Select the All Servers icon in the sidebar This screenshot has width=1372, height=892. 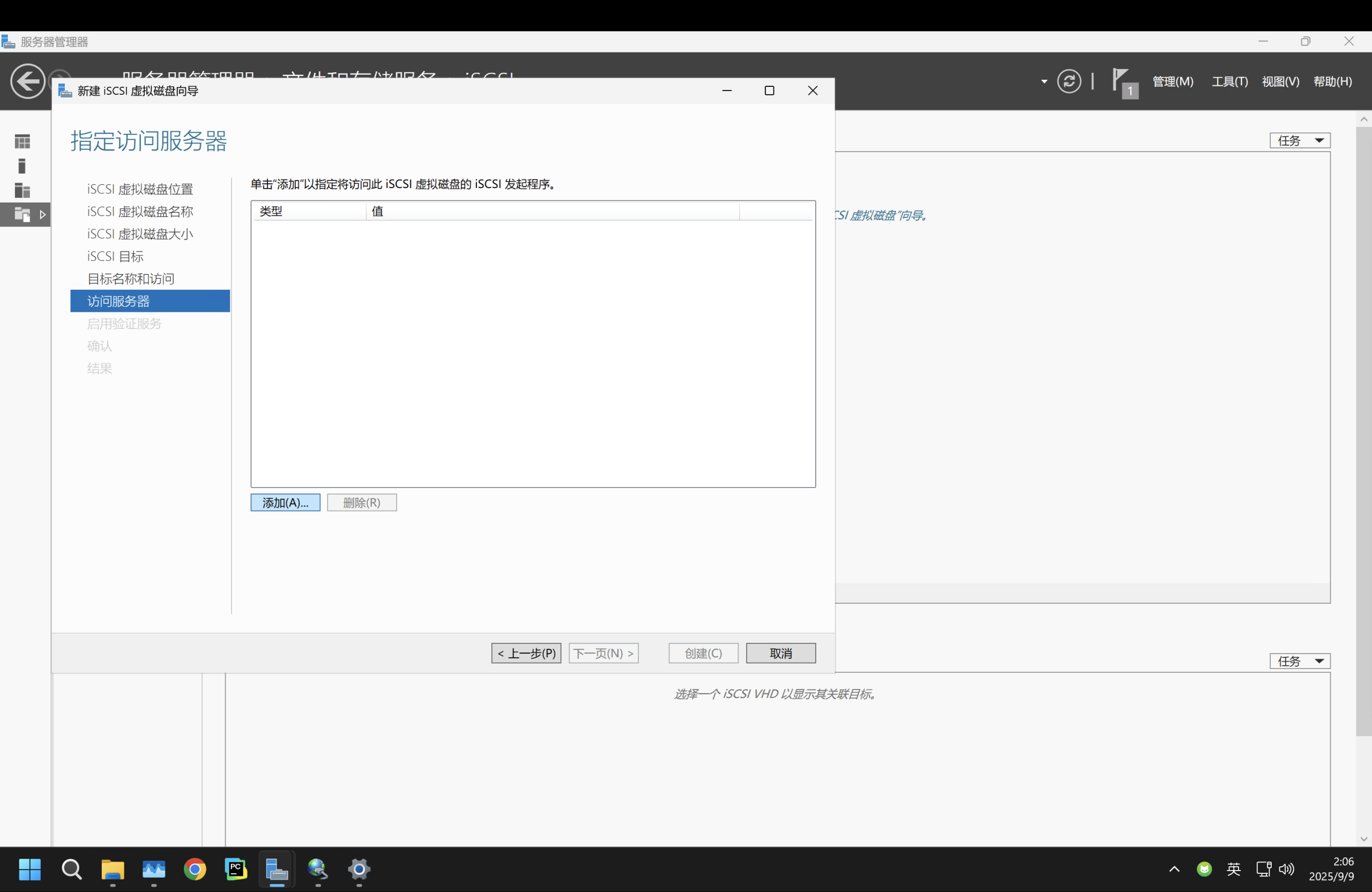tap(22, 190)
